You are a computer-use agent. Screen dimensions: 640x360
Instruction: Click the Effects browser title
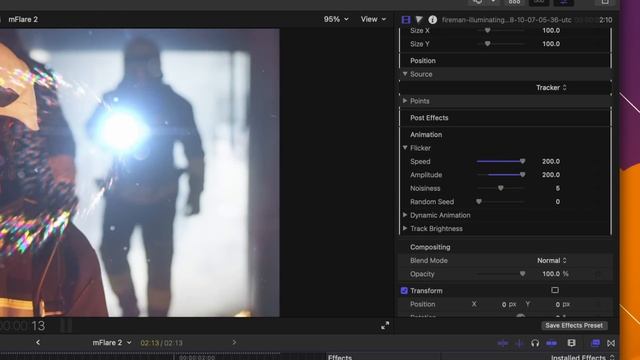point(340,357)
